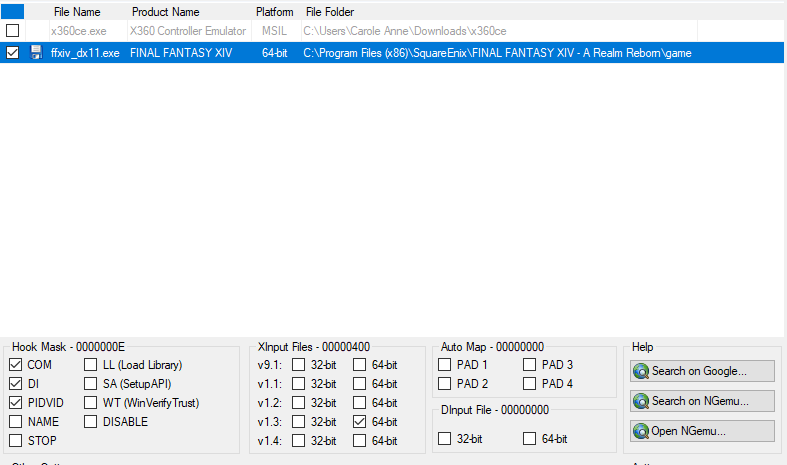Image resolution: width=787 pixels, height=465 pixels.
Task: Click the Search on NGemu... button
Action: coord(702,401)
